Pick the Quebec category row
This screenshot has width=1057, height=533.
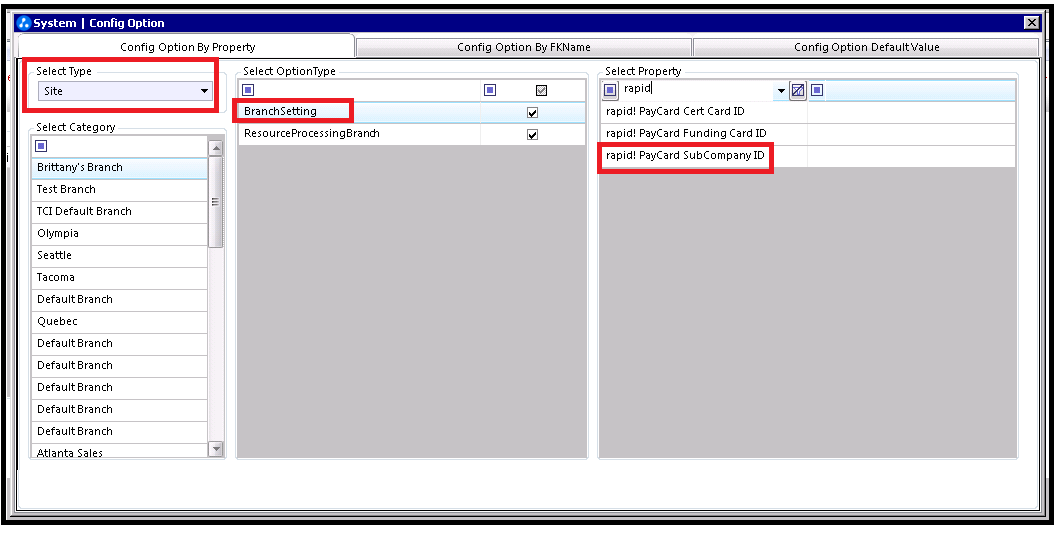pos(119,321)
